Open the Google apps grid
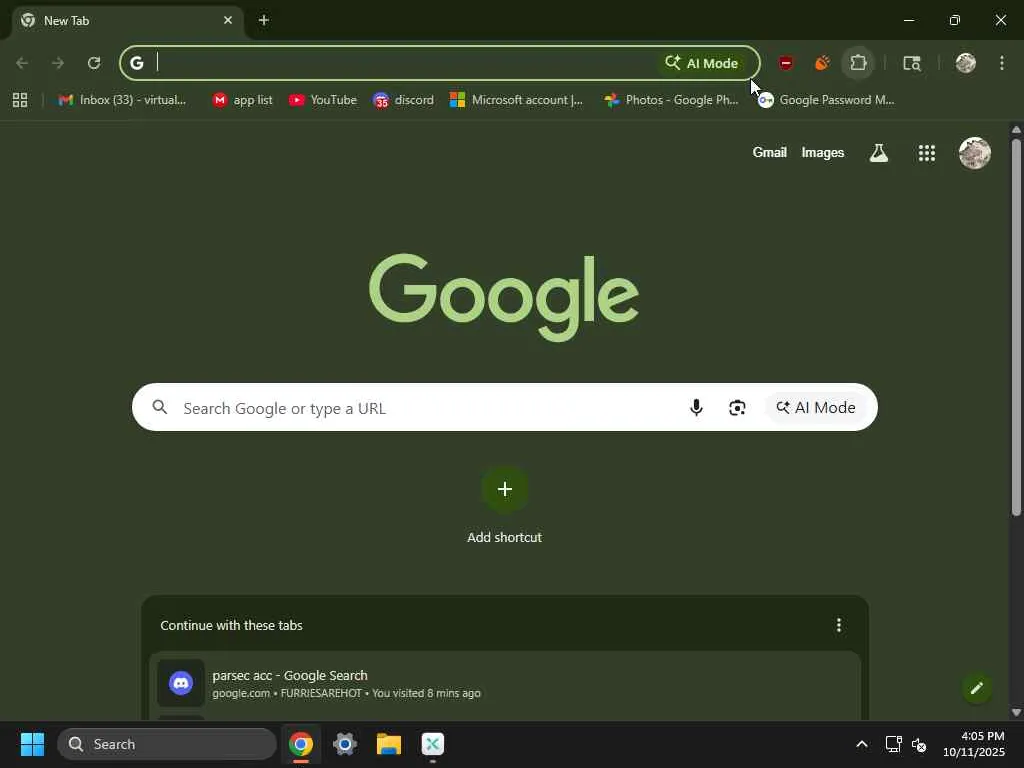 tap(927, 153)
